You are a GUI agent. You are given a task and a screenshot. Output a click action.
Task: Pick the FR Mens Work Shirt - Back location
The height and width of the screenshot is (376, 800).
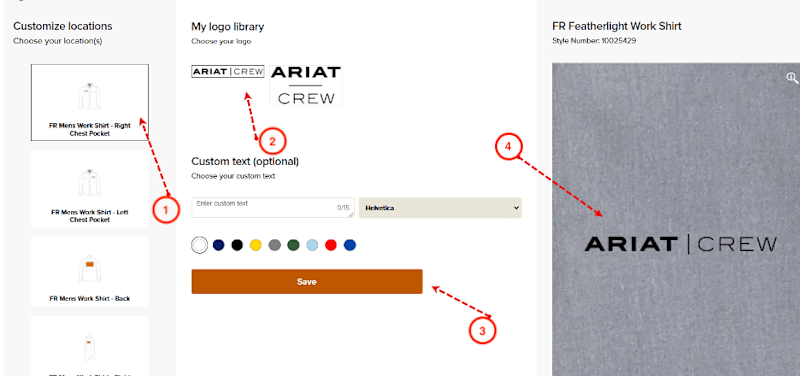[x=90, y=271]
